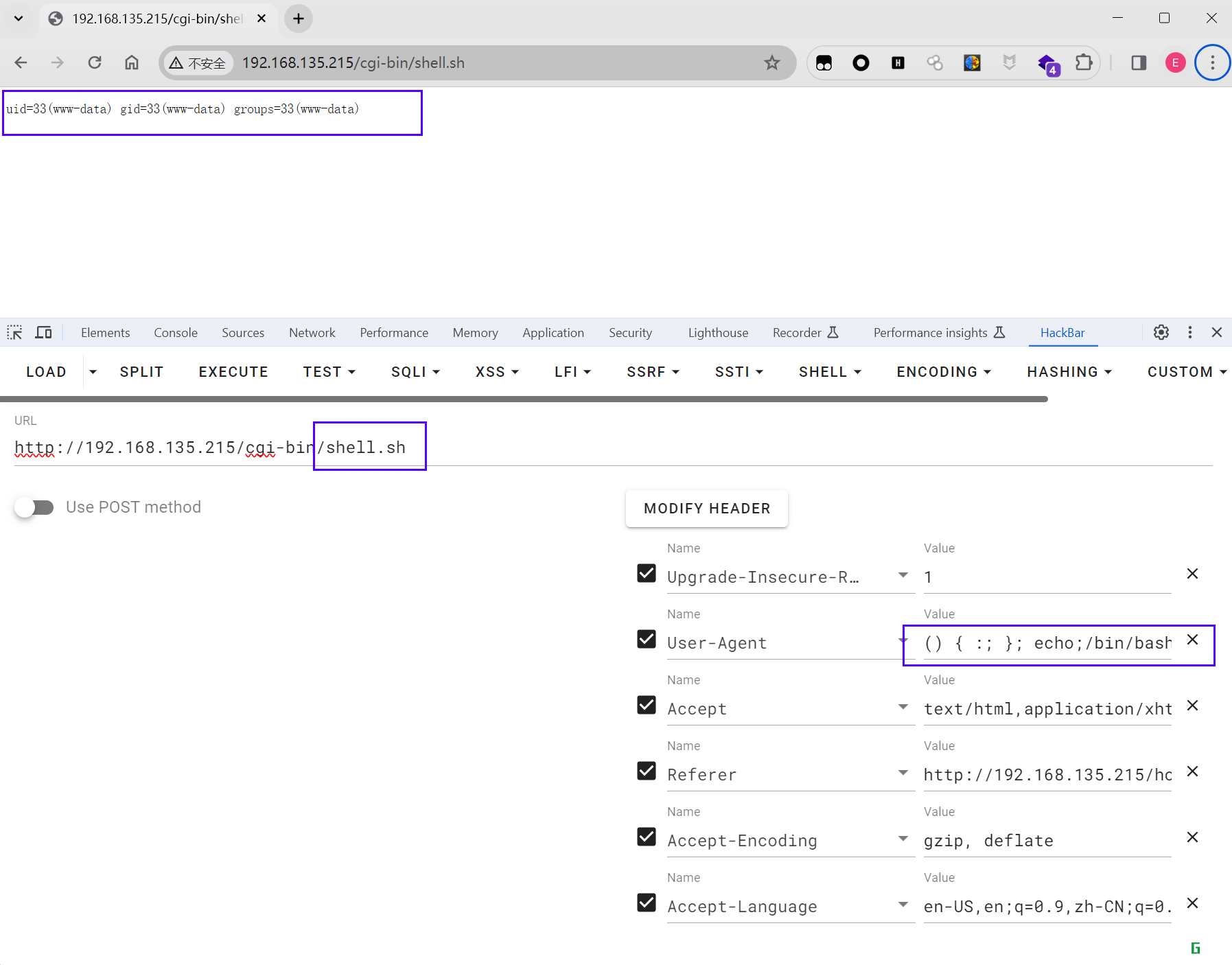Close the DevTools panel
Image resolution: width=1232 pixels, height=965 pixels.
pos(1217,332)
